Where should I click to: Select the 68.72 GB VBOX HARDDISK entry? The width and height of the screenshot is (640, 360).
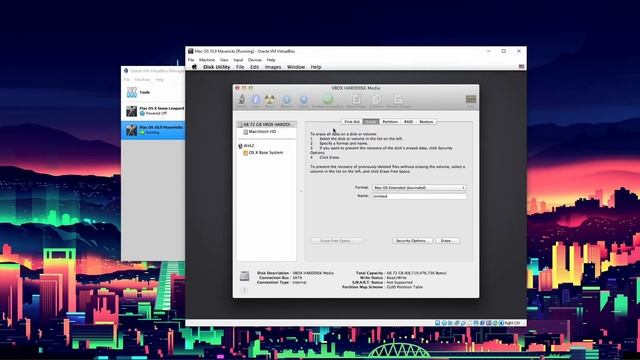[x=266, y=124]
